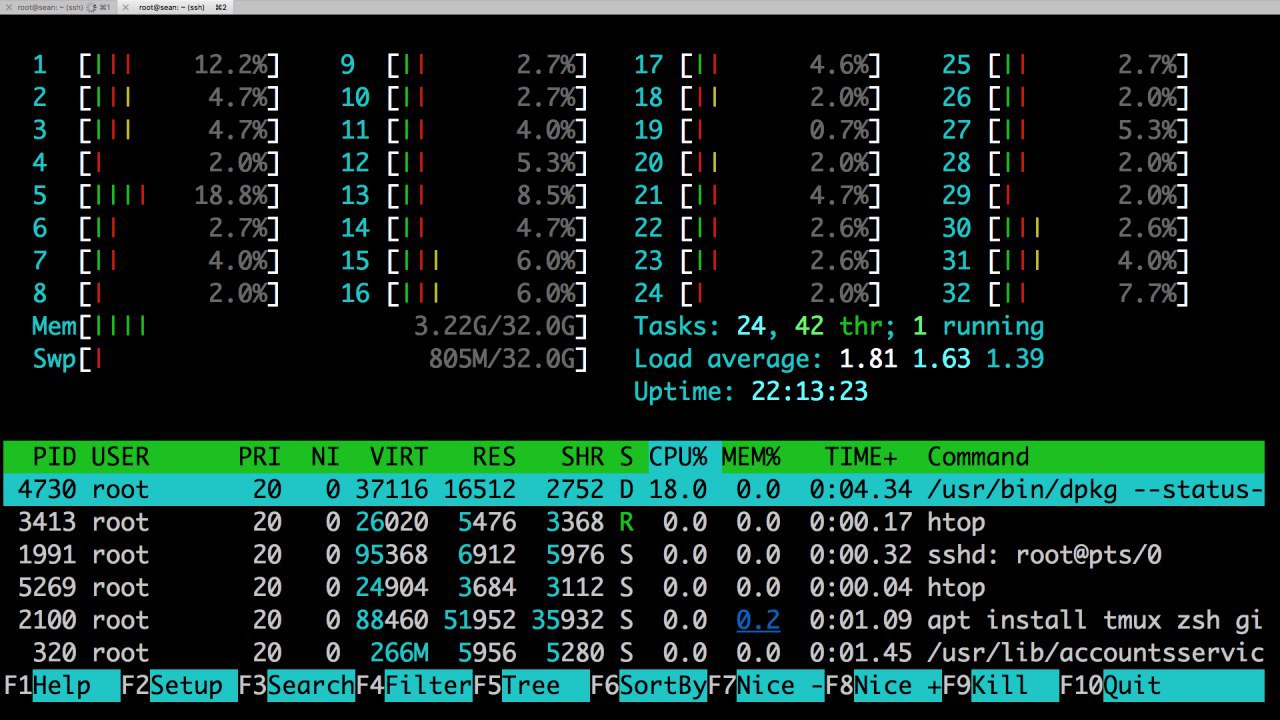The width and height of the screenshot is (1280, 720).
Task: Click the Tasks count line
Action: [x=839, y=327]
